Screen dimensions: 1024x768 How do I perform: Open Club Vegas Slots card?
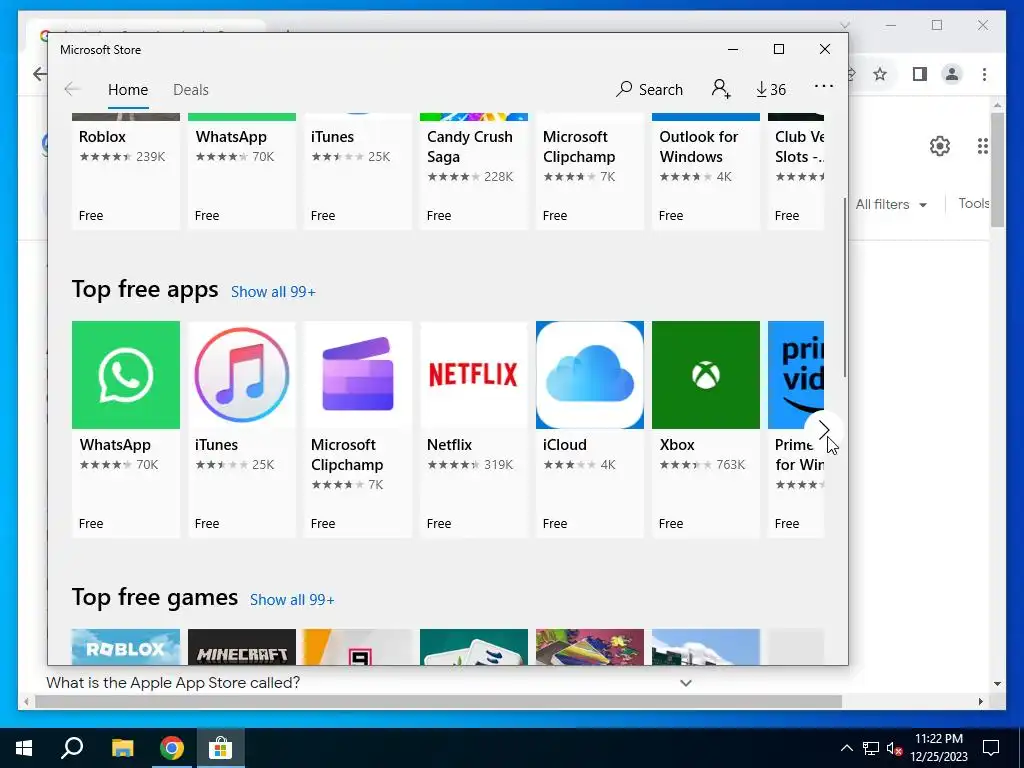pyautogui.click(x=796, y=172)
